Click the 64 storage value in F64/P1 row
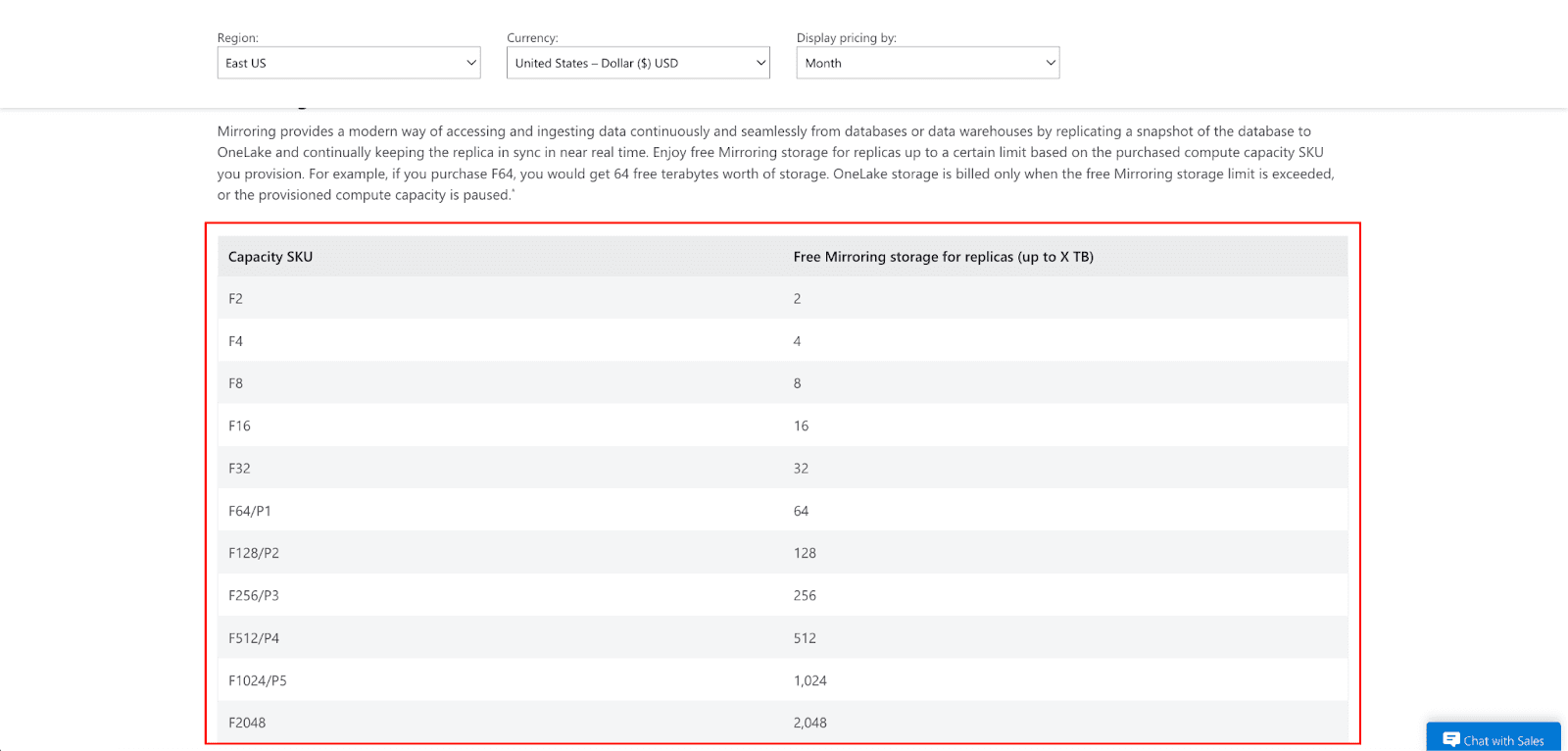Image resolution: width=1568 pixels, height=751 pixels. pyautogui.click(x=801, y=511)
